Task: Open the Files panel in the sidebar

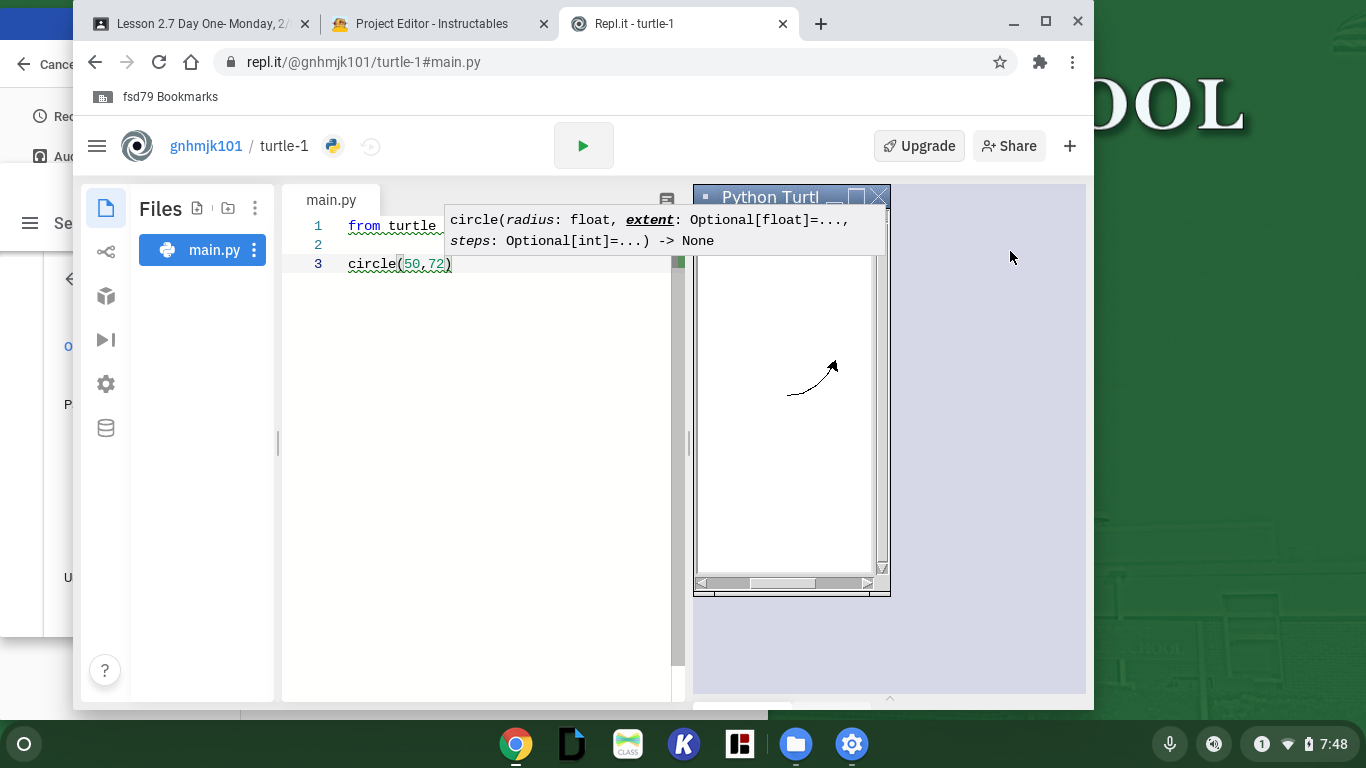Action: (105, 206)
